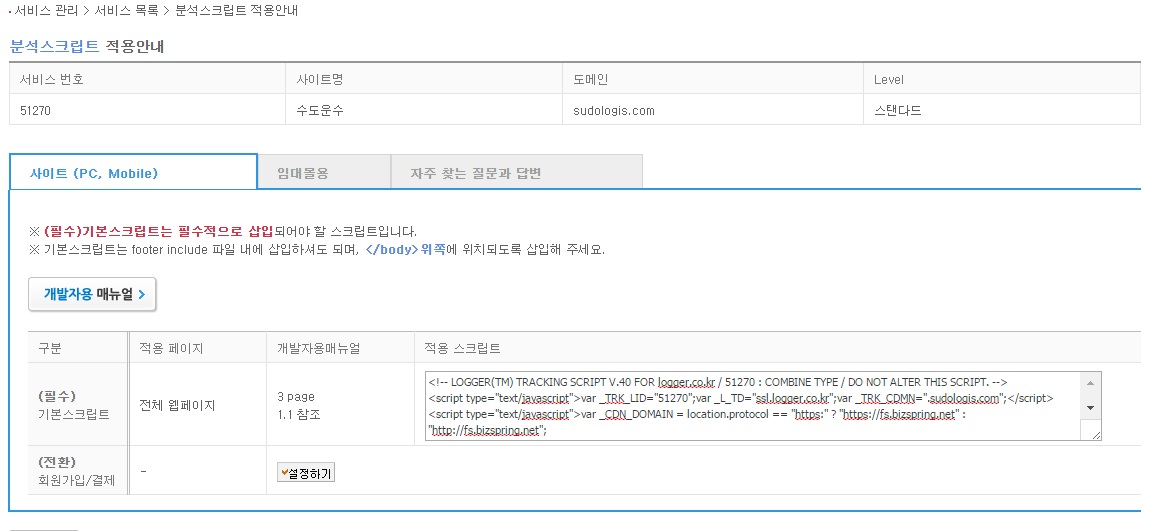Viewport: 1158px width, 531px height.
Task: Go to 서비스 목록 in the breadcrumb
Action: pos(126,11)
